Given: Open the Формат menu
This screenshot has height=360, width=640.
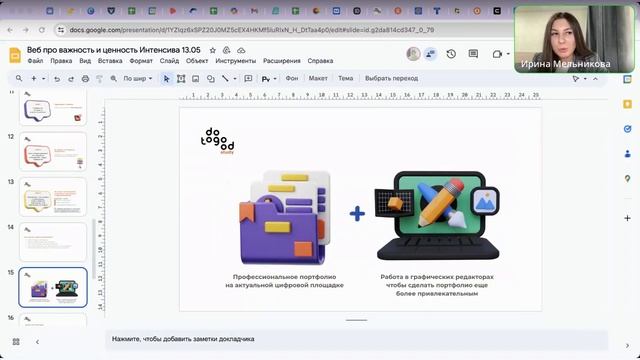Looking at the screenshot, I should (x=141, y=61).
